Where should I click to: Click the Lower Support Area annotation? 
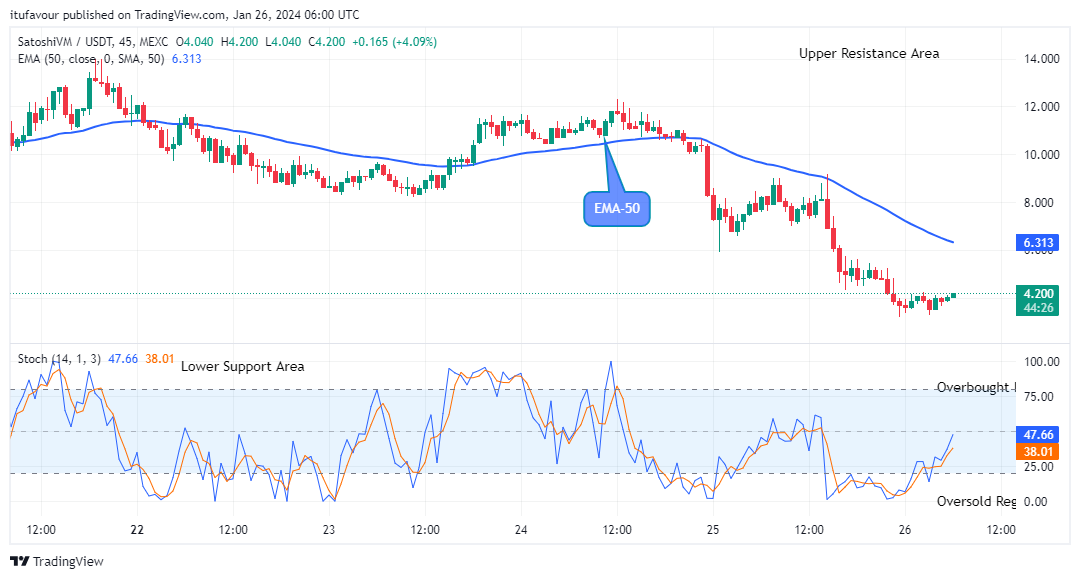(242, 366)
